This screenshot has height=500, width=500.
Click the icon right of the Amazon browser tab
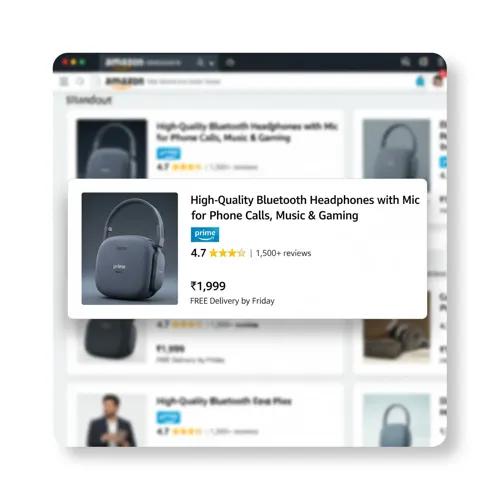point(230,62)
